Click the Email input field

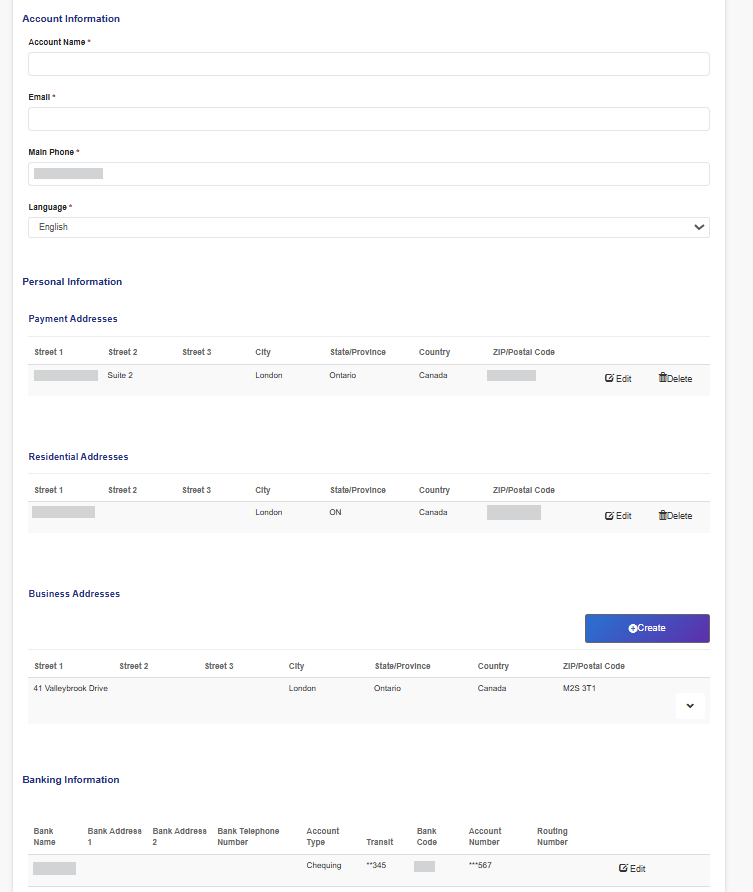tap(368, 119)
